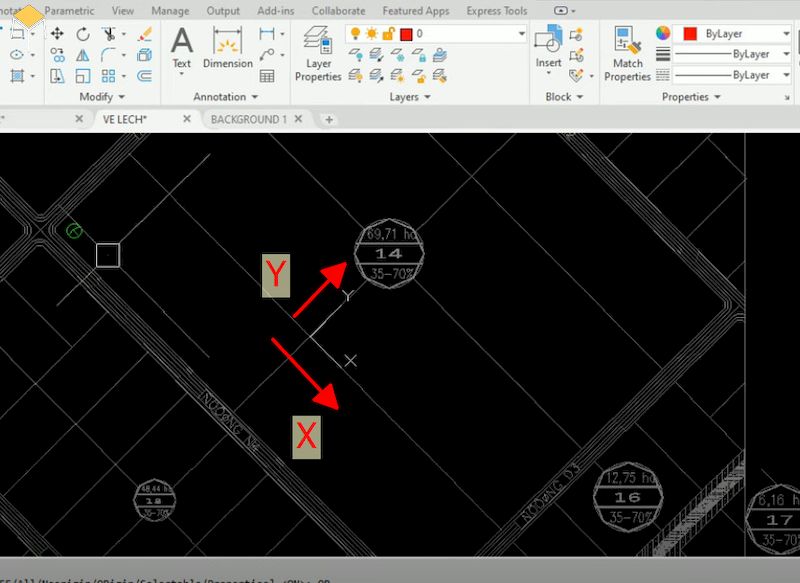Toggle layer 0 freeze sun icon

(372, 34)
